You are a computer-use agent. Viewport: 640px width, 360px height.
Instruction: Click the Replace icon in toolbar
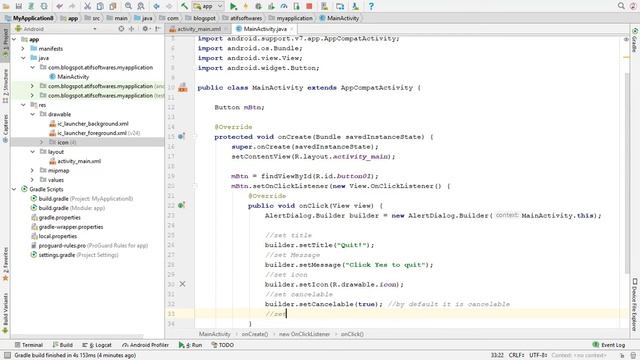coord(141,6)
